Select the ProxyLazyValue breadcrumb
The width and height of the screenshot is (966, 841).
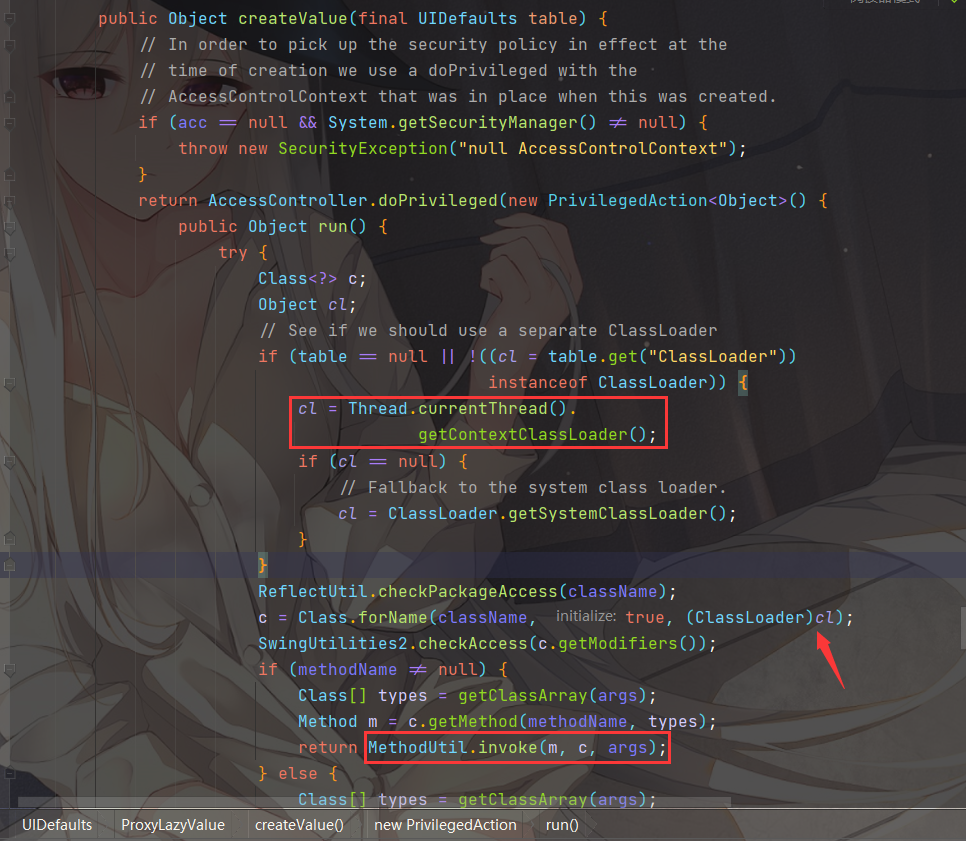(x=172, y=825)
